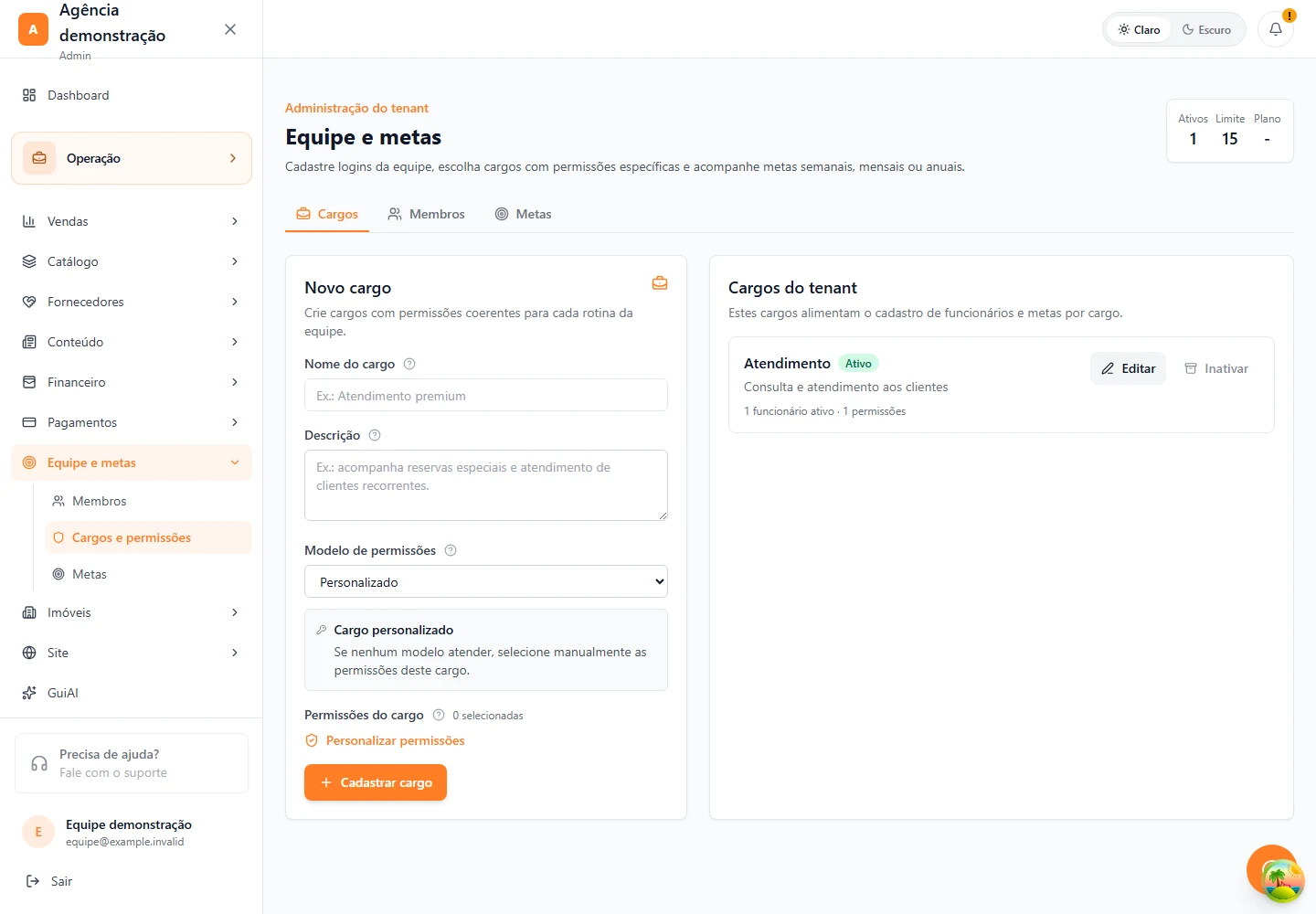Image resolution: width=1316 pixels, height=914 pixels.
Task: Click help icon beside Permissões do cargo
Action: pyautogui.click(x=439, y=715)
